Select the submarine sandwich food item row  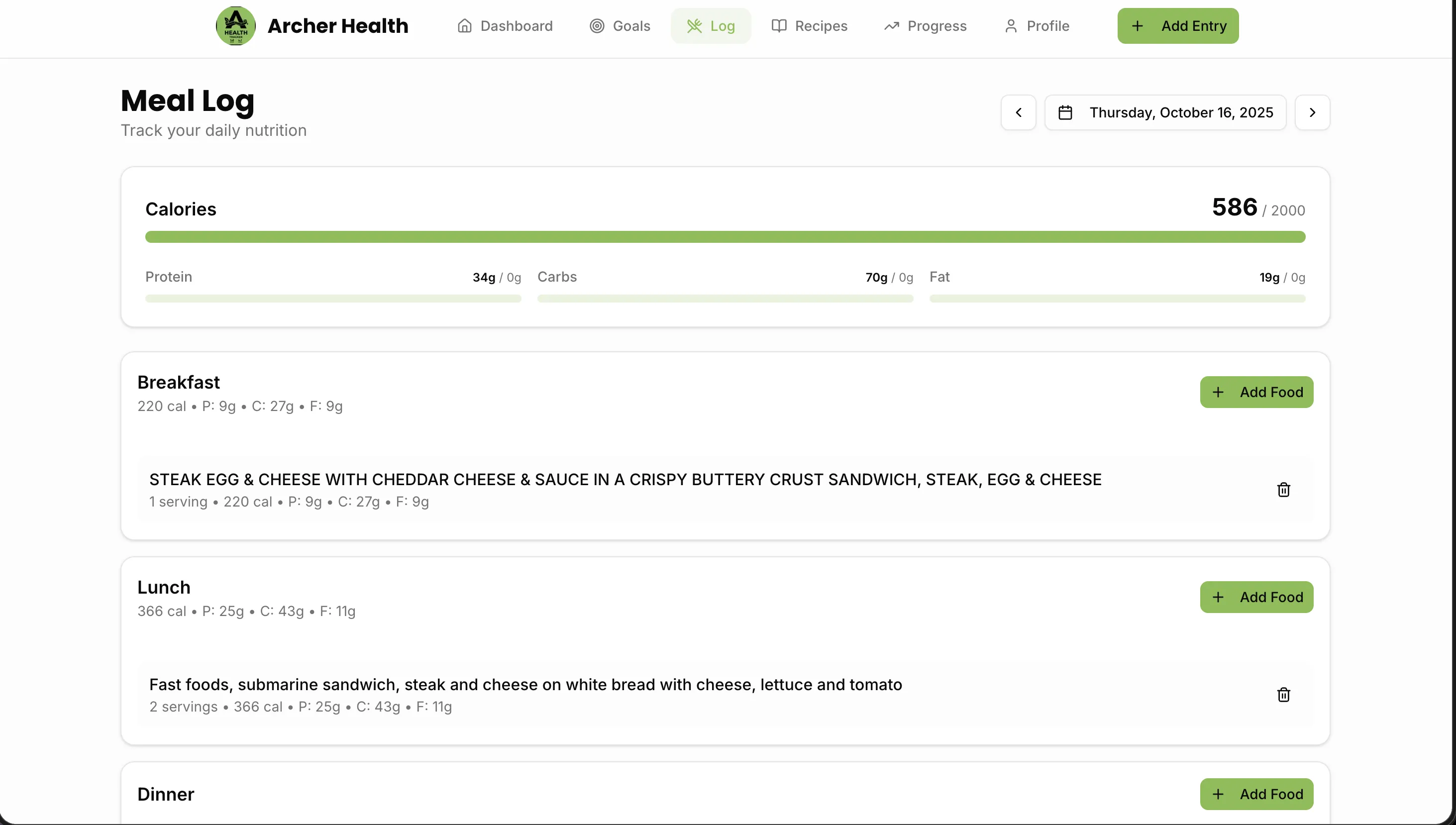525,695
